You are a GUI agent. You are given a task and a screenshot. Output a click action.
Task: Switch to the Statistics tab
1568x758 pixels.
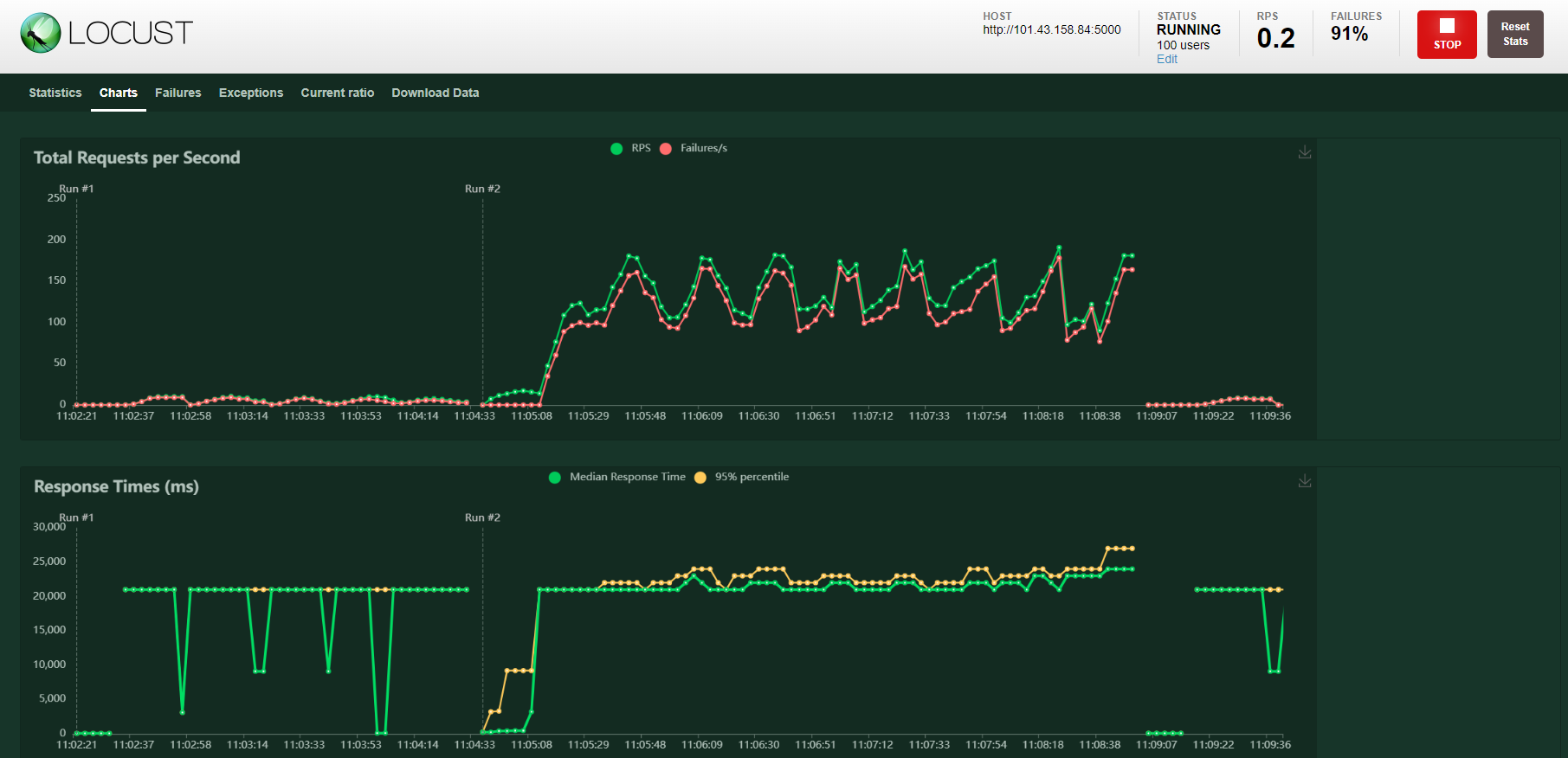click(55, 93)
